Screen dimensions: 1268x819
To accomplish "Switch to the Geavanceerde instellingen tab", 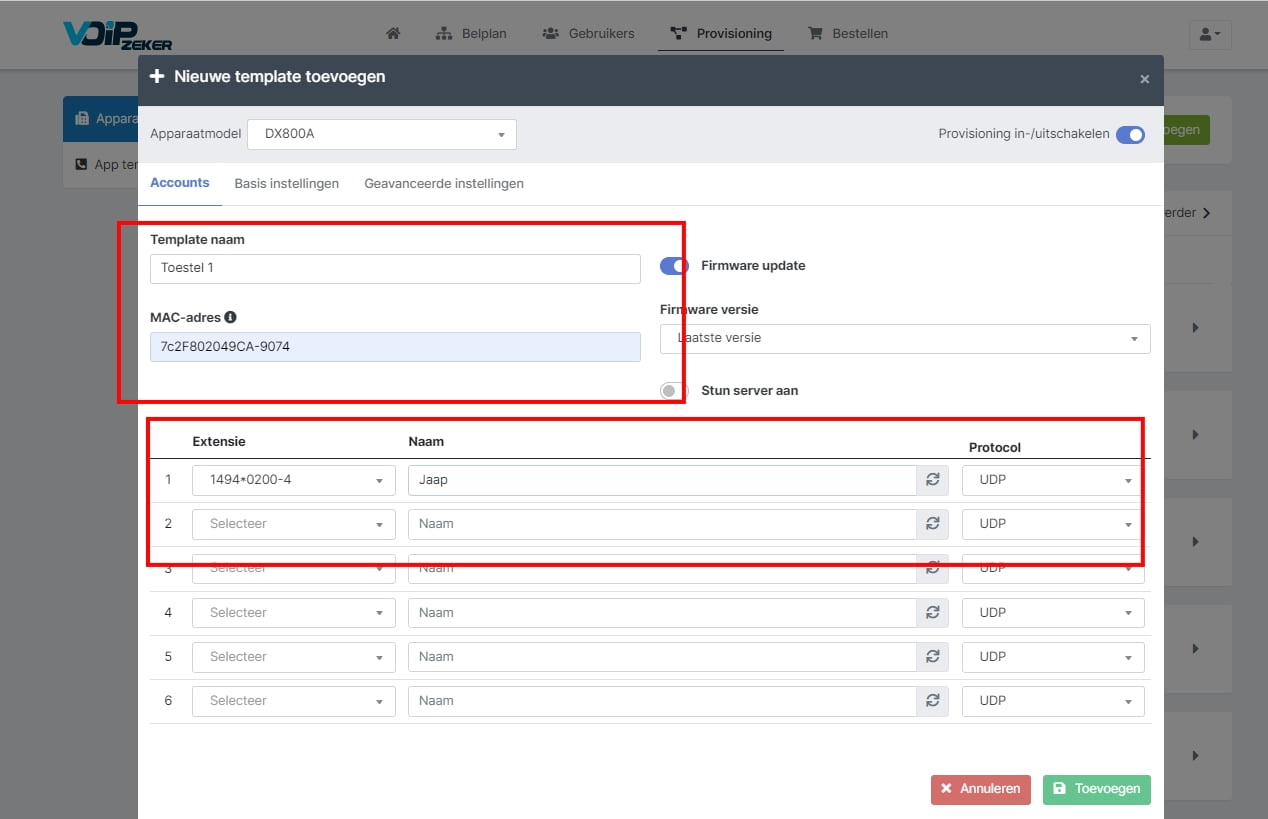I will click(x=444, y=184).
